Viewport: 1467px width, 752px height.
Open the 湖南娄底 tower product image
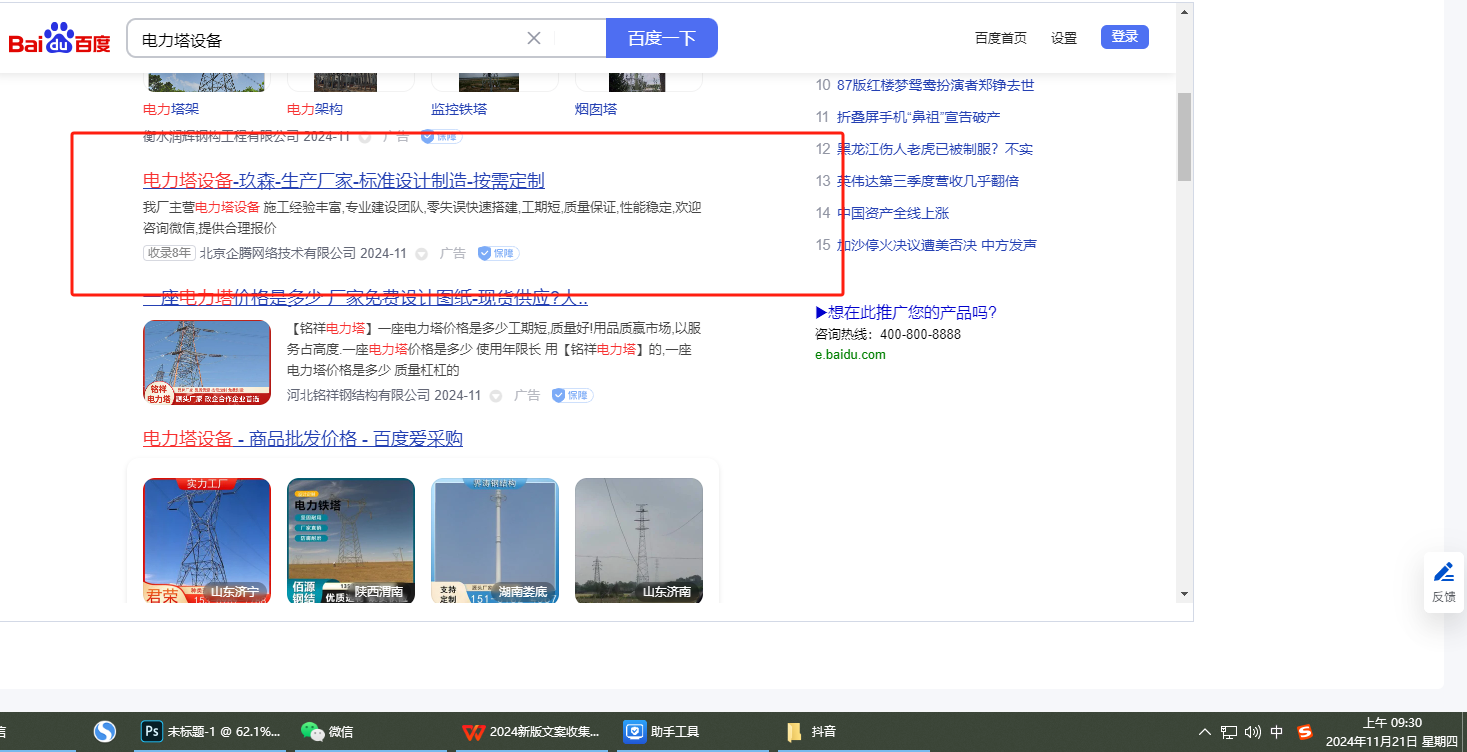click(495, 541)
